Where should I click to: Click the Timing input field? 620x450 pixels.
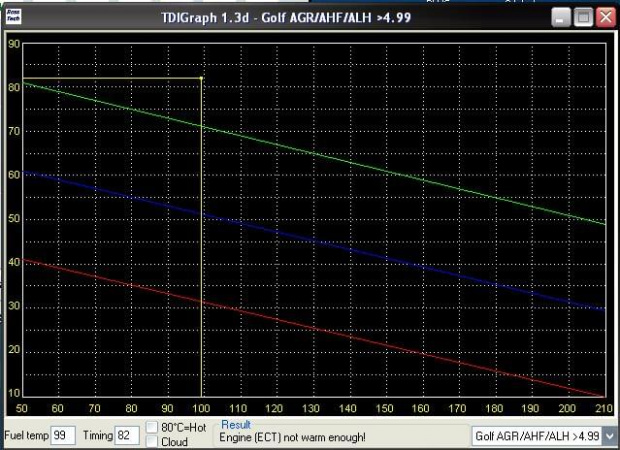click(127, 435)
